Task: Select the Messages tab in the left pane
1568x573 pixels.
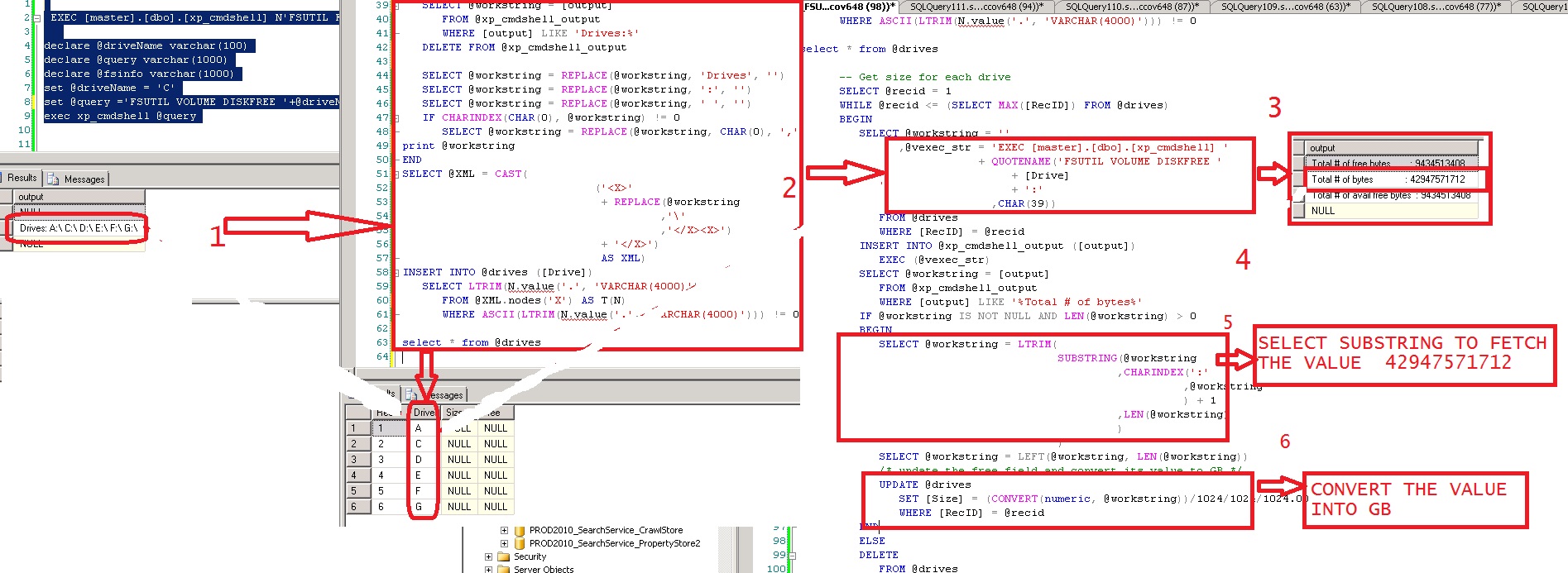Action: coord(77,179)
